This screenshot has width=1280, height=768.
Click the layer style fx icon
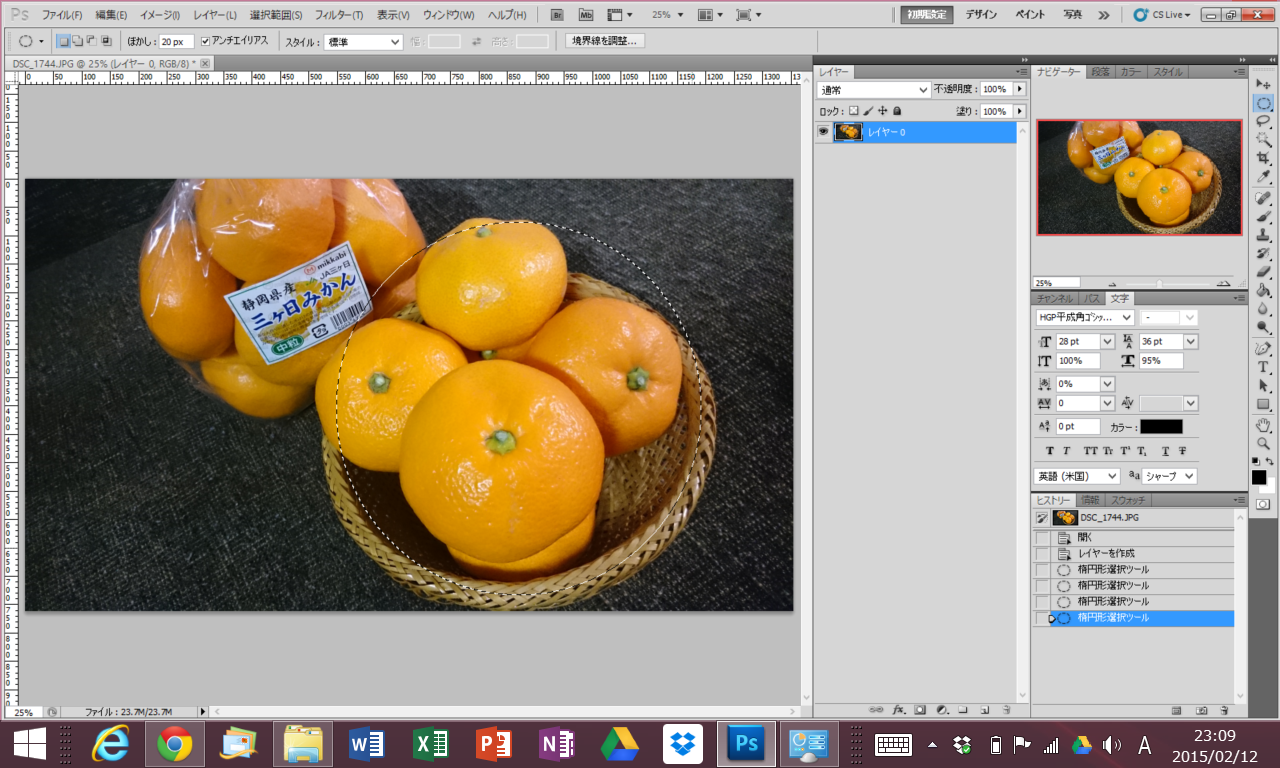[899, 710]
